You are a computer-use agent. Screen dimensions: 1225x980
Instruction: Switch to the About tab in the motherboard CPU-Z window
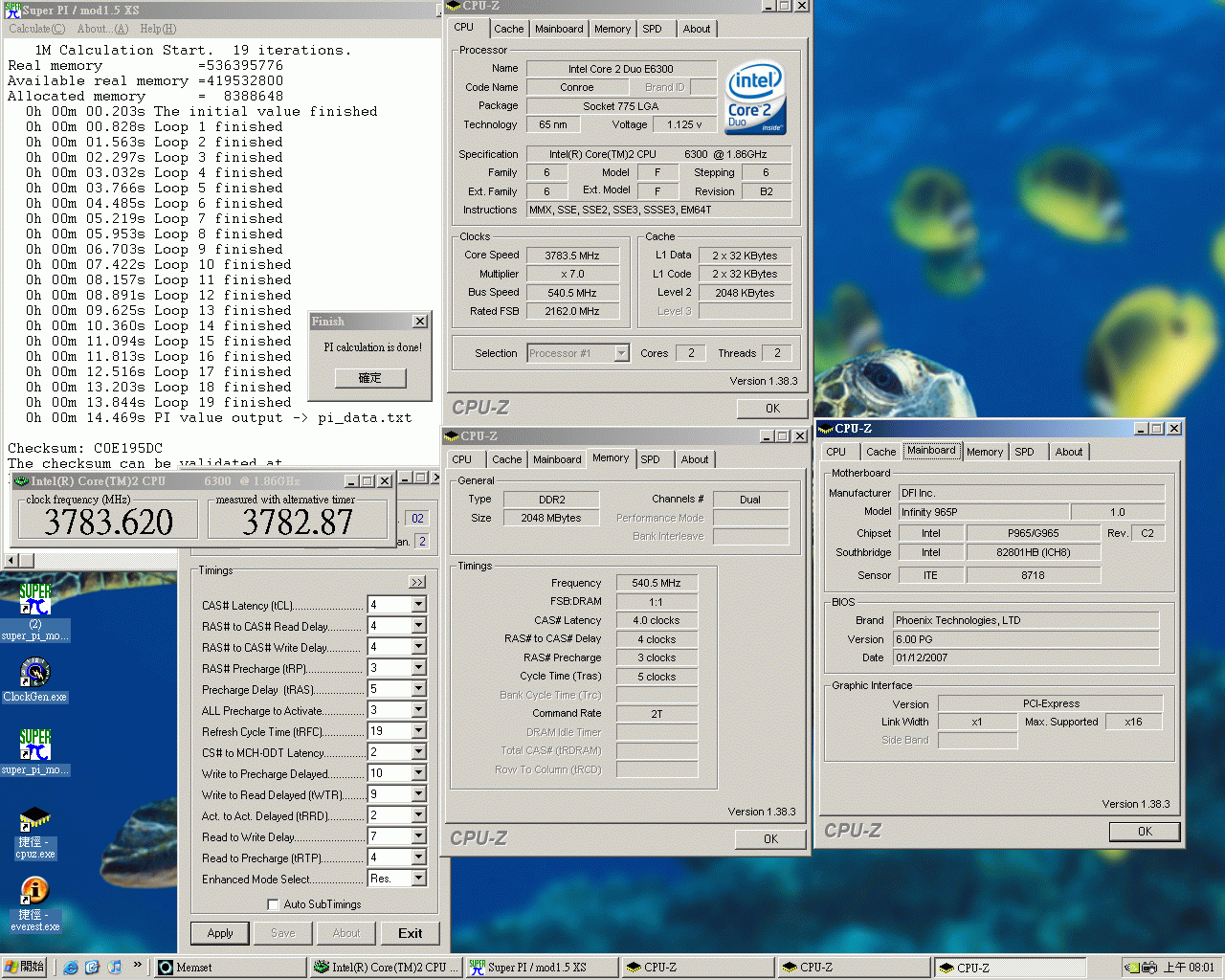pos(1069,453)
